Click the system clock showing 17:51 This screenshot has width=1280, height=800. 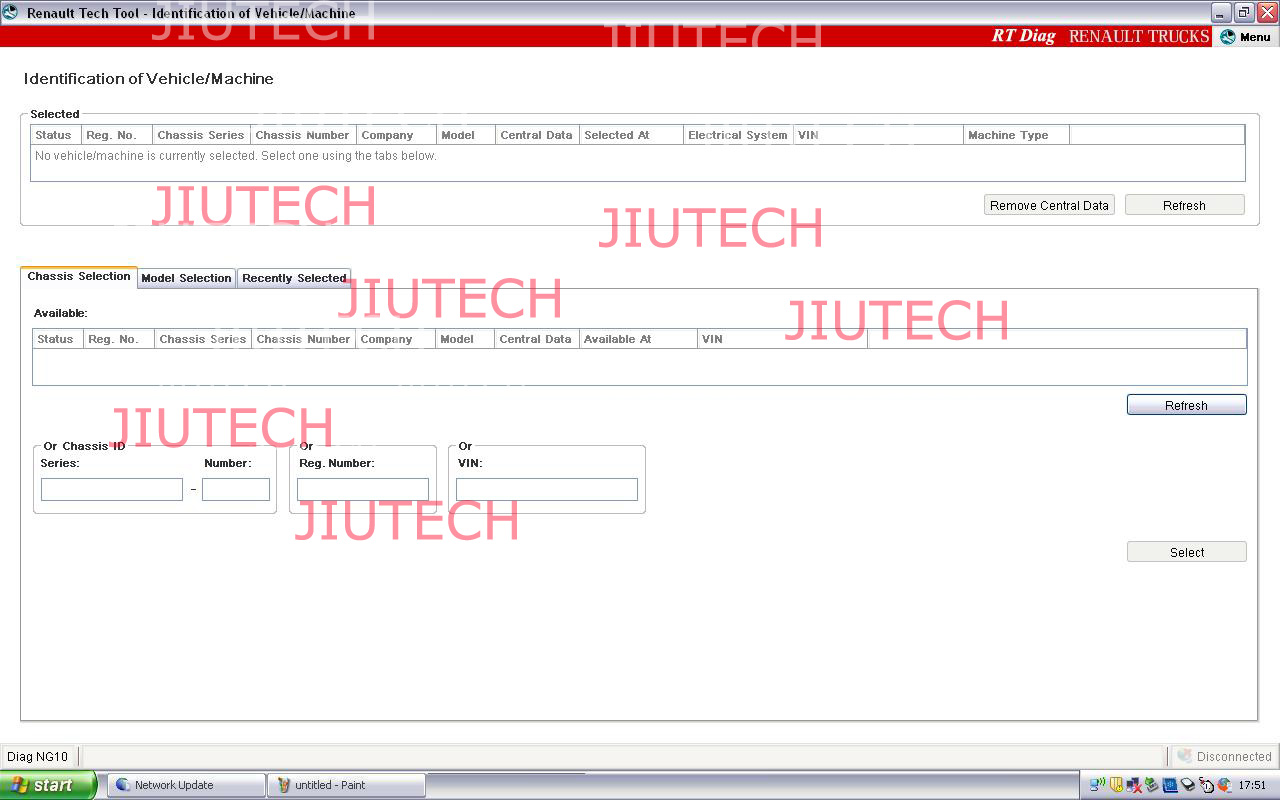(x=1252, y=785)
